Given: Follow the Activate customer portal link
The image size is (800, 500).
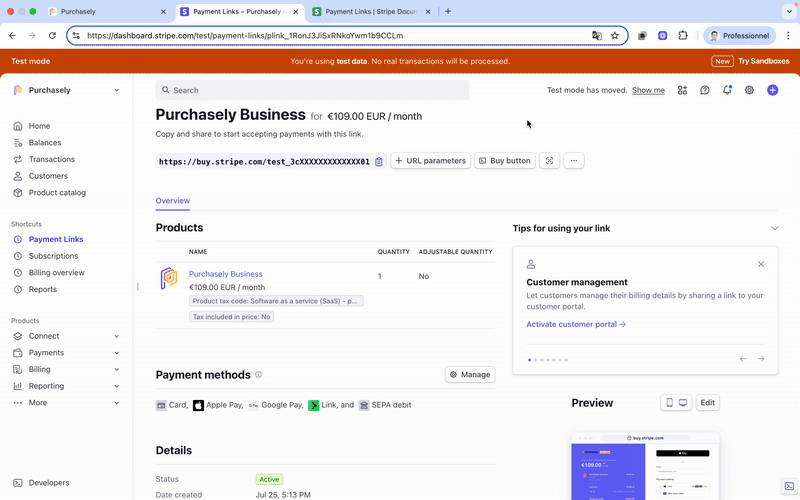Looking at the screenshot, I should tap(576, 324).
